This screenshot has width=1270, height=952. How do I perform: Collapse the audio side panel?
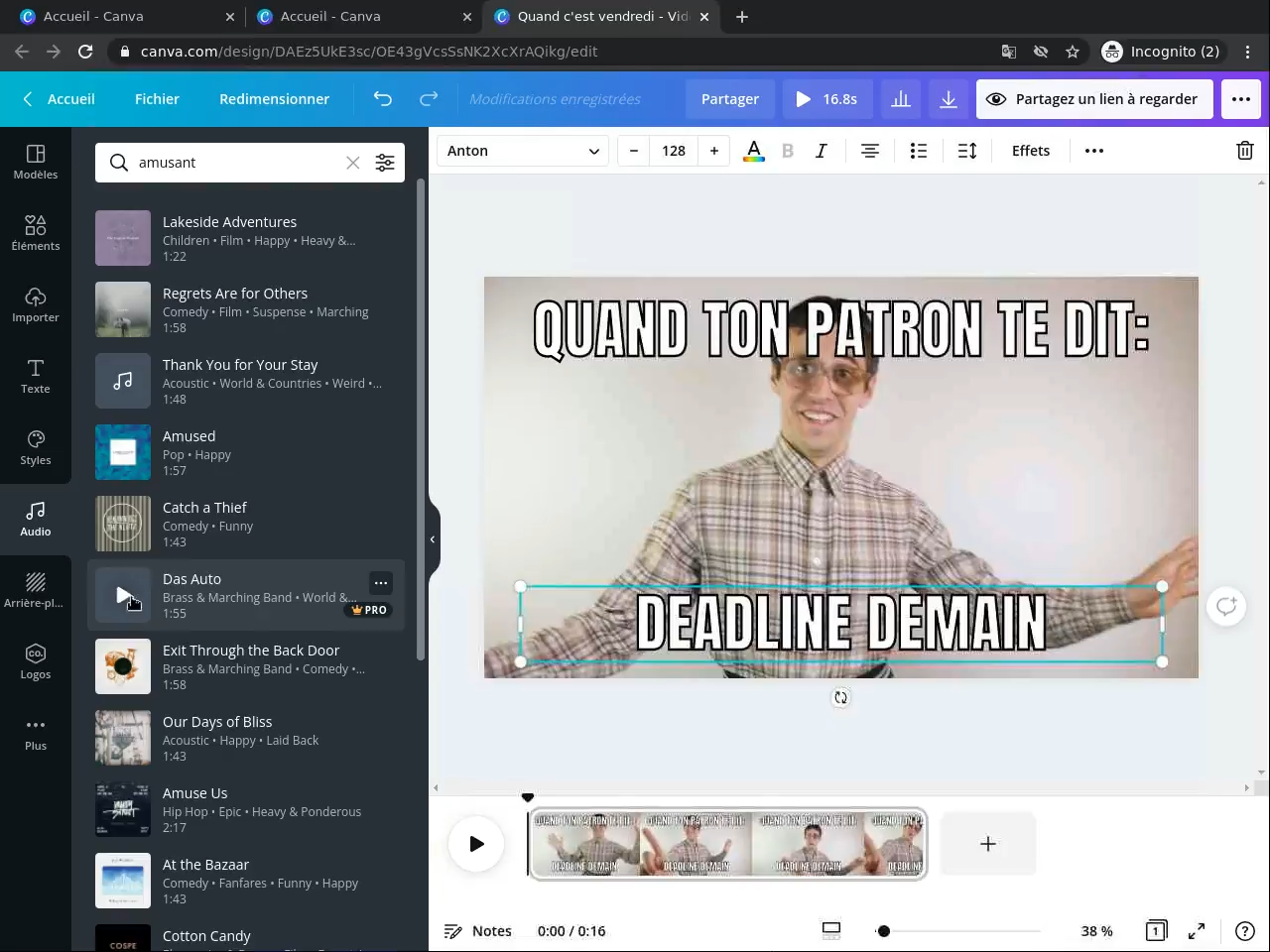(433, 539)
